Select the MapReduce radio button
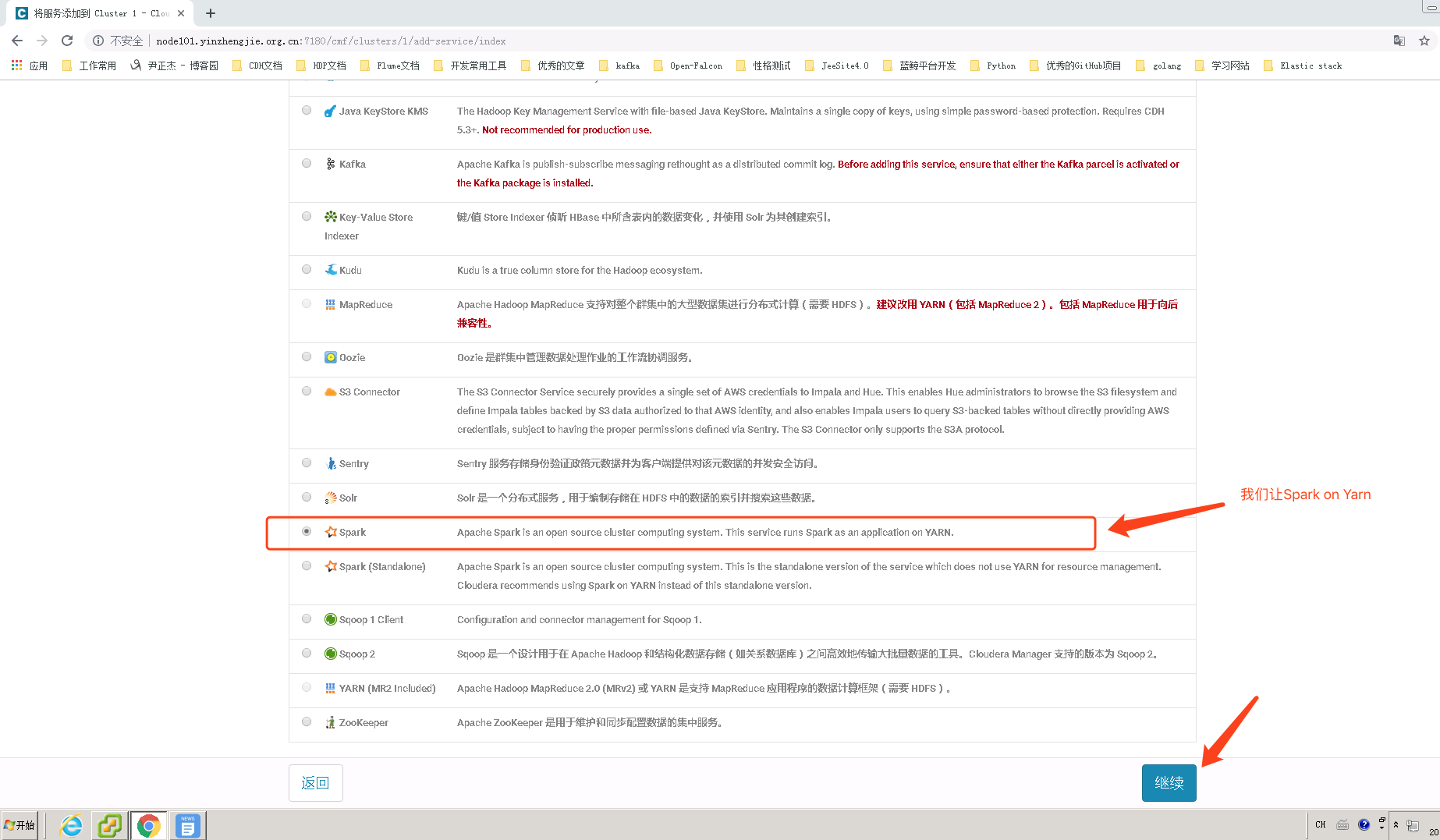 [306, 303]
